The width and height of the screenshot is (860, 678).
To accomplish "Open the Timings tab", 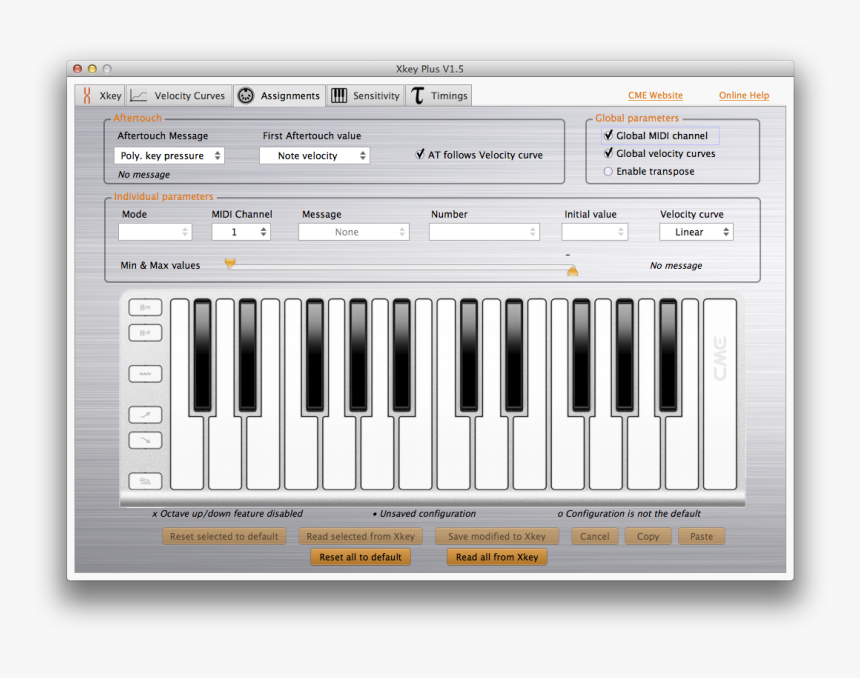I will point(438,95).
